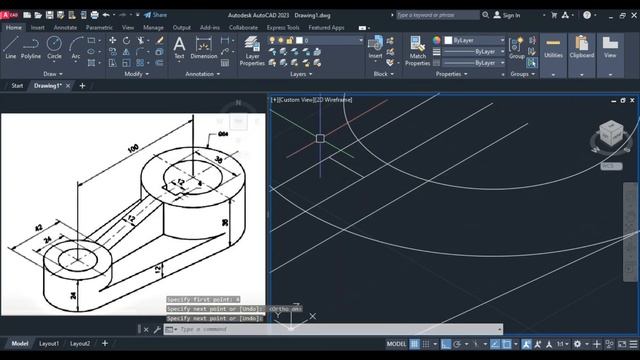
Task: Activate the Copy tool
Action: click(112, 52)
